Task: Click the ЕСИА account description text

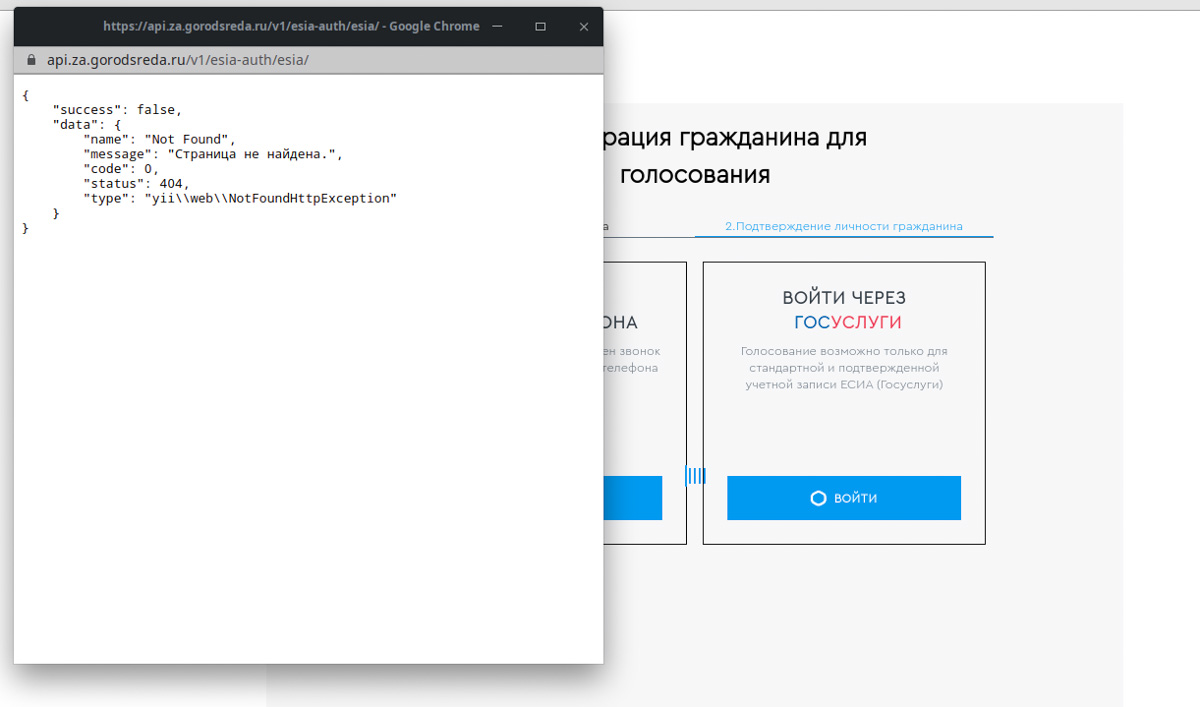Action: [x=844, y=367]
